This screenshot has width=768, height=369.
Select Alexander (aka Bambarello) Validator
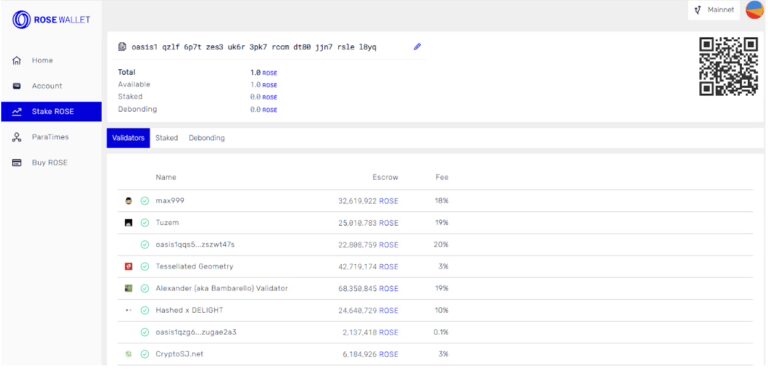click(435, 289)
